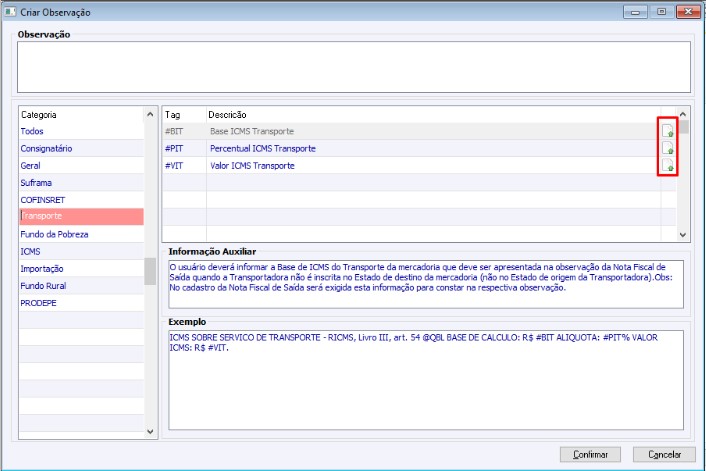Viewport: 706px width, 471px height.
Task: Minimize the Criar Observação window
Action: point(635,12)
